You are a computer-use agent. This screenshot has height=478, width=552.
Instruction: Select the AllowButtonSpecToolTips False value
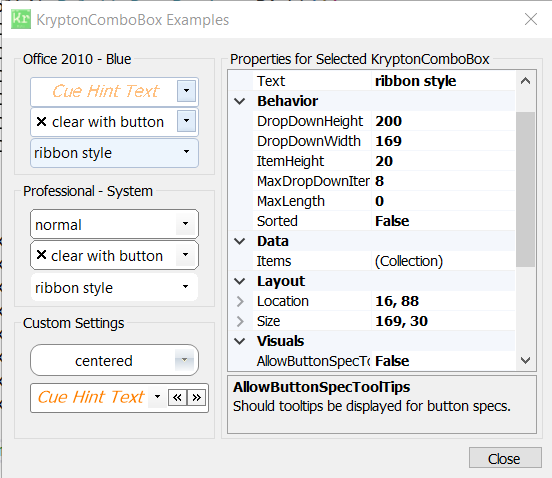(444, 361)
